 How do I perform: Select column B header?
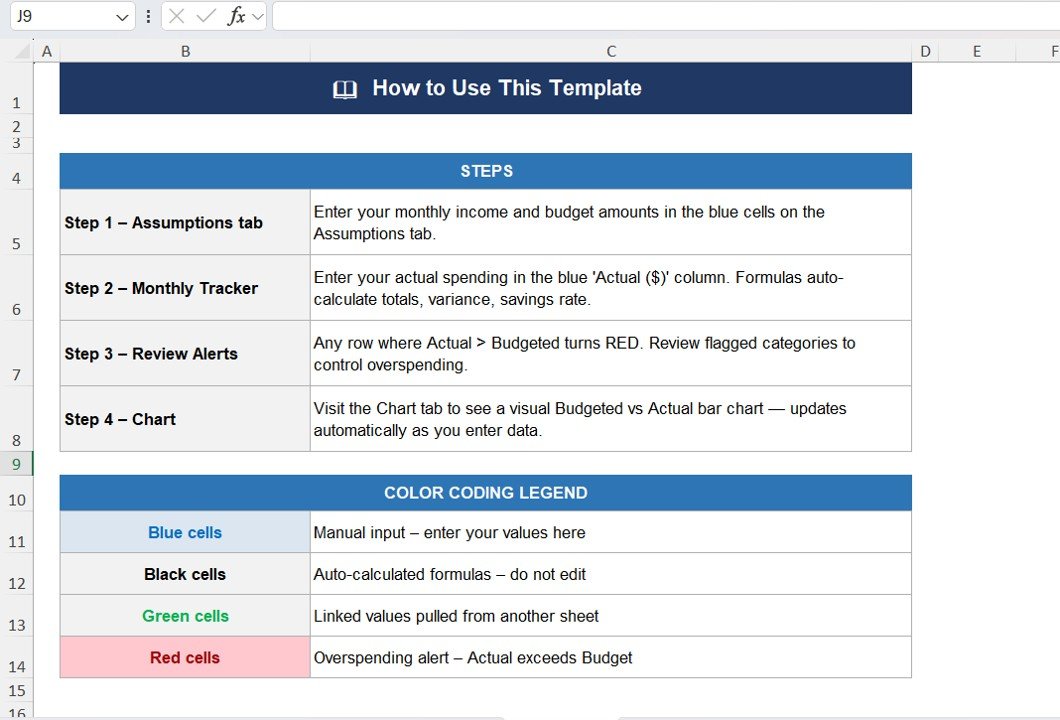[x=185, y=52]
